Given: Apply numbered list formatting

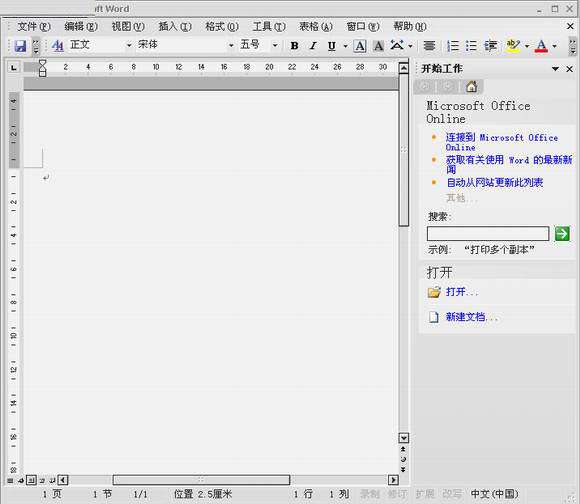Looking at the screenshot, I should point(453,45).
